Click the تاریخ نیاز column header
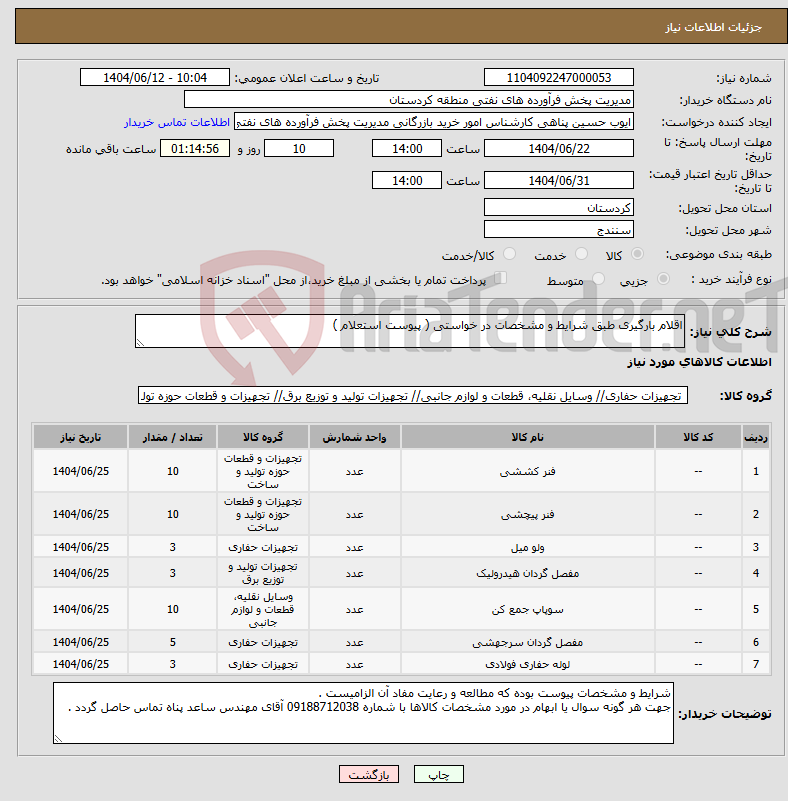The height and width of the screenshot is (801, 788). pyautogui.click(x=81, y=437)
